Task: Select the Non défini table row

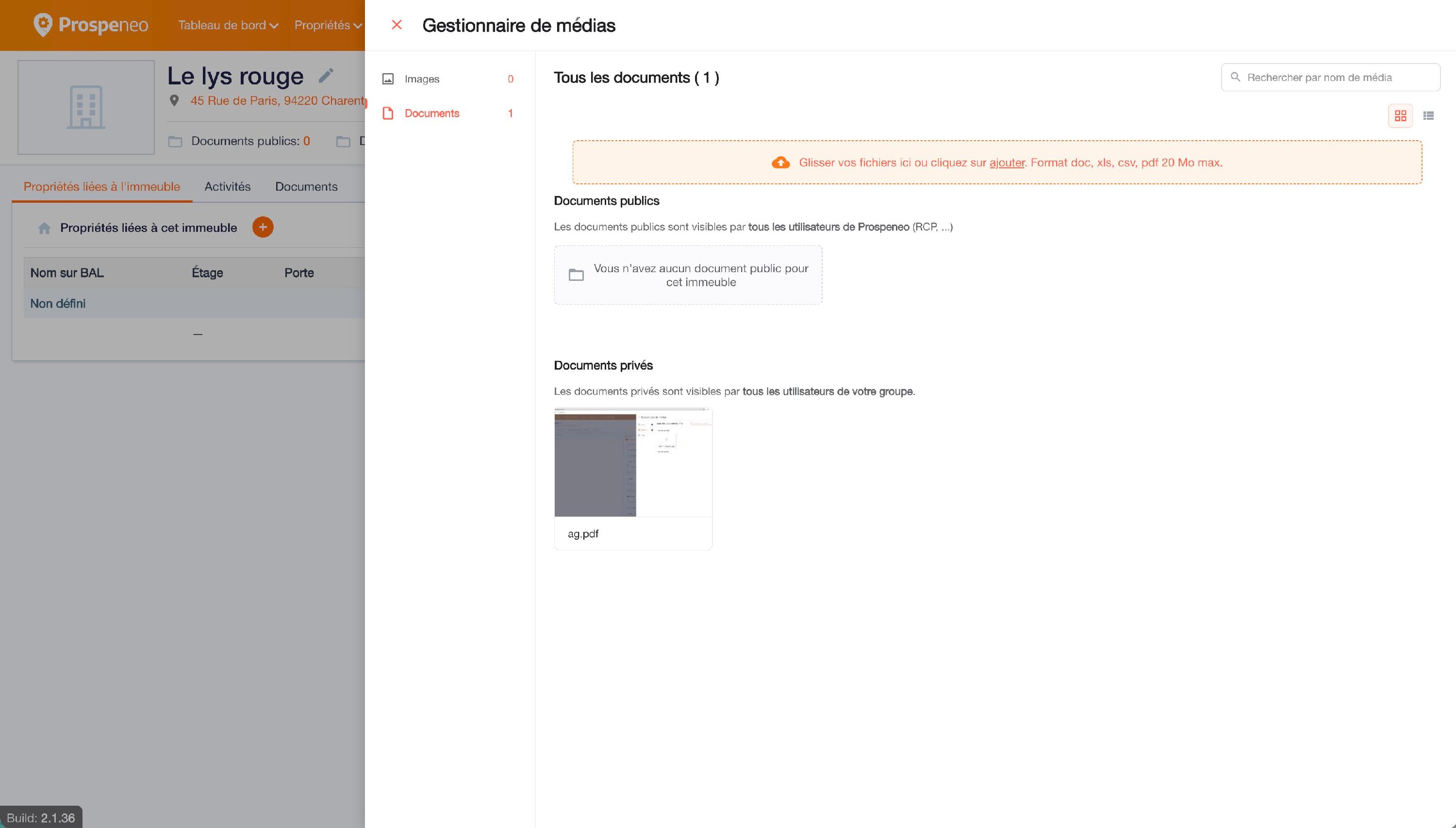Action: pyautogui.click(x=194, y=304)
